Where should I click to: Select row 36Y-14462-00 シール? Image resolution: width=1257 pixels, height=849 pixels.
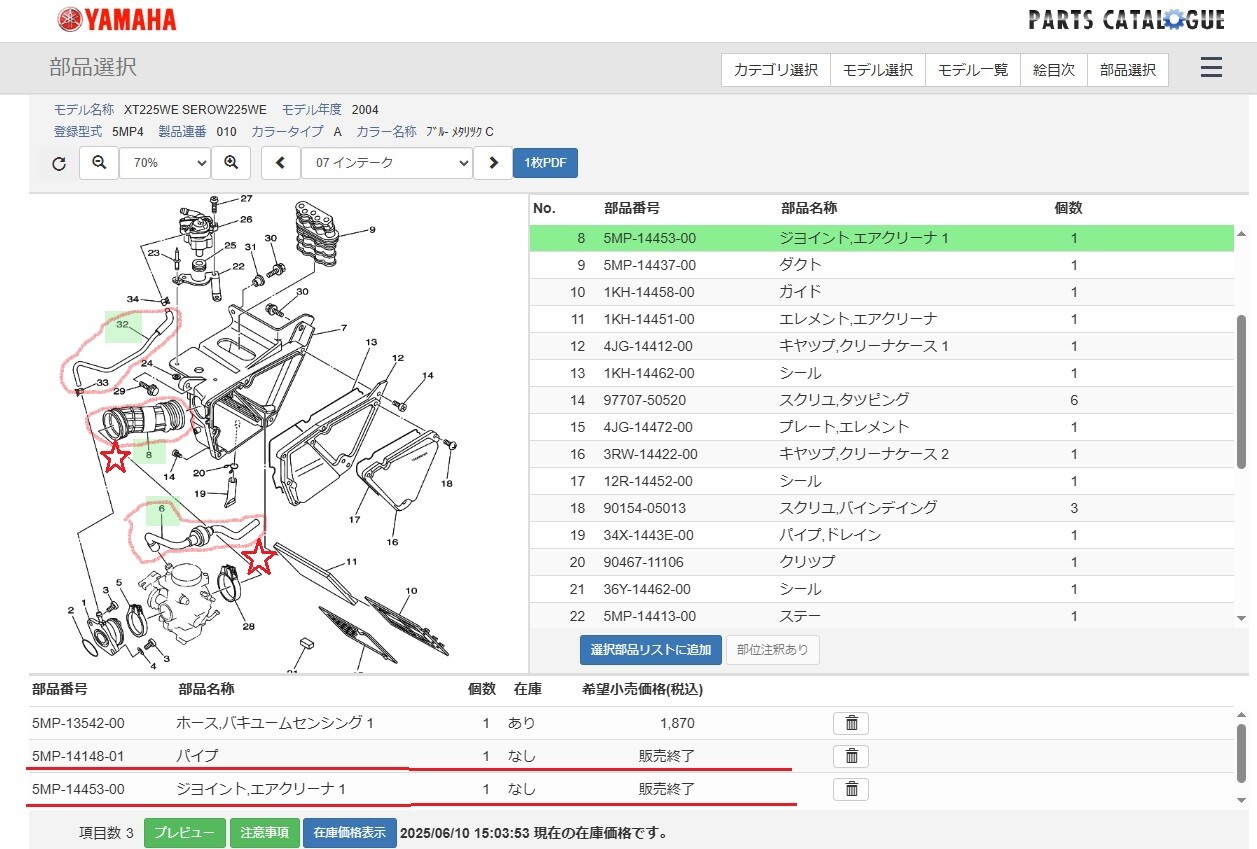click(880, 589)
